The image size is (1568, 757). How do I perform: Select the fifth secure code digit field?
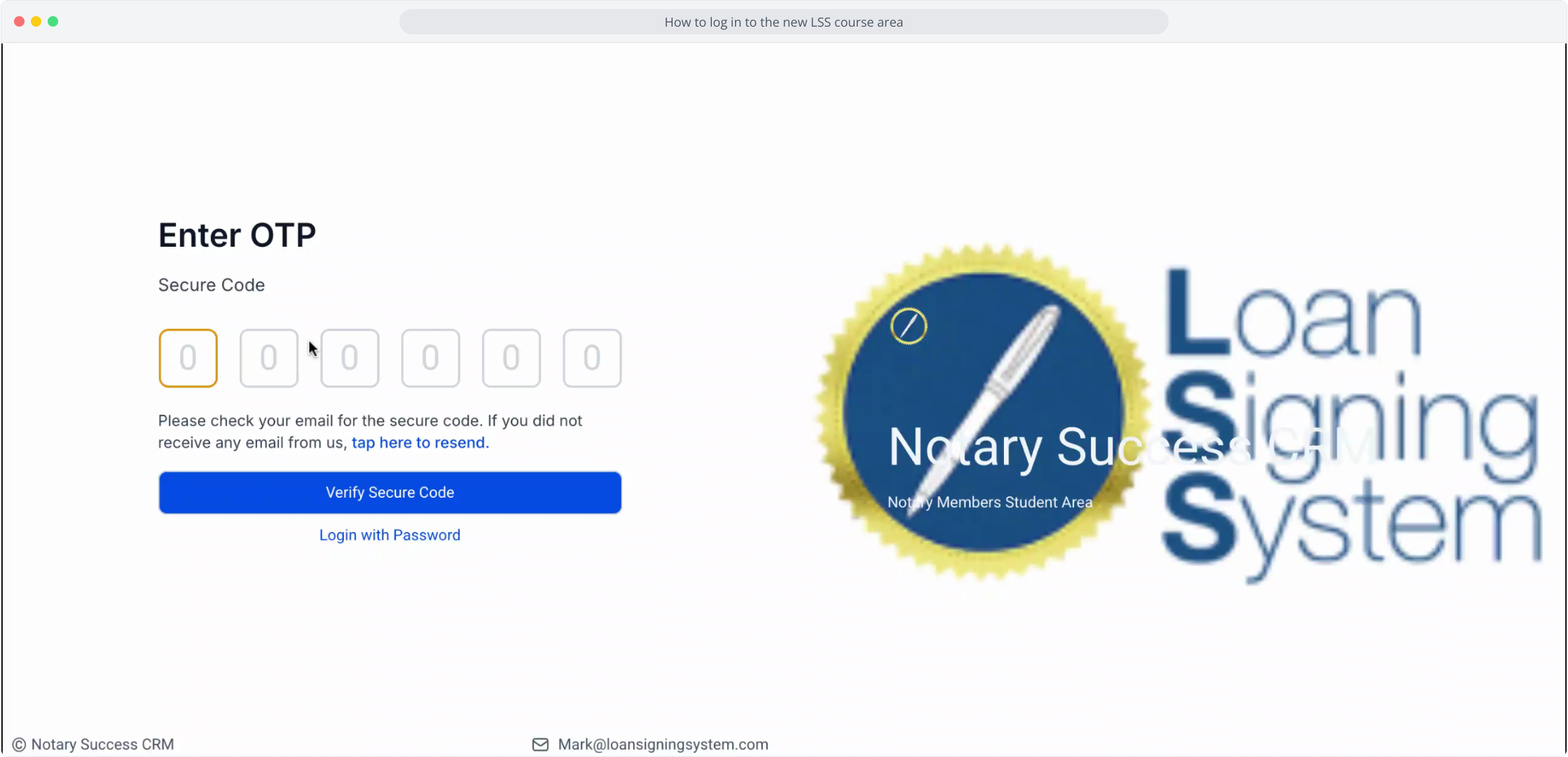click(x=511, y=358)
